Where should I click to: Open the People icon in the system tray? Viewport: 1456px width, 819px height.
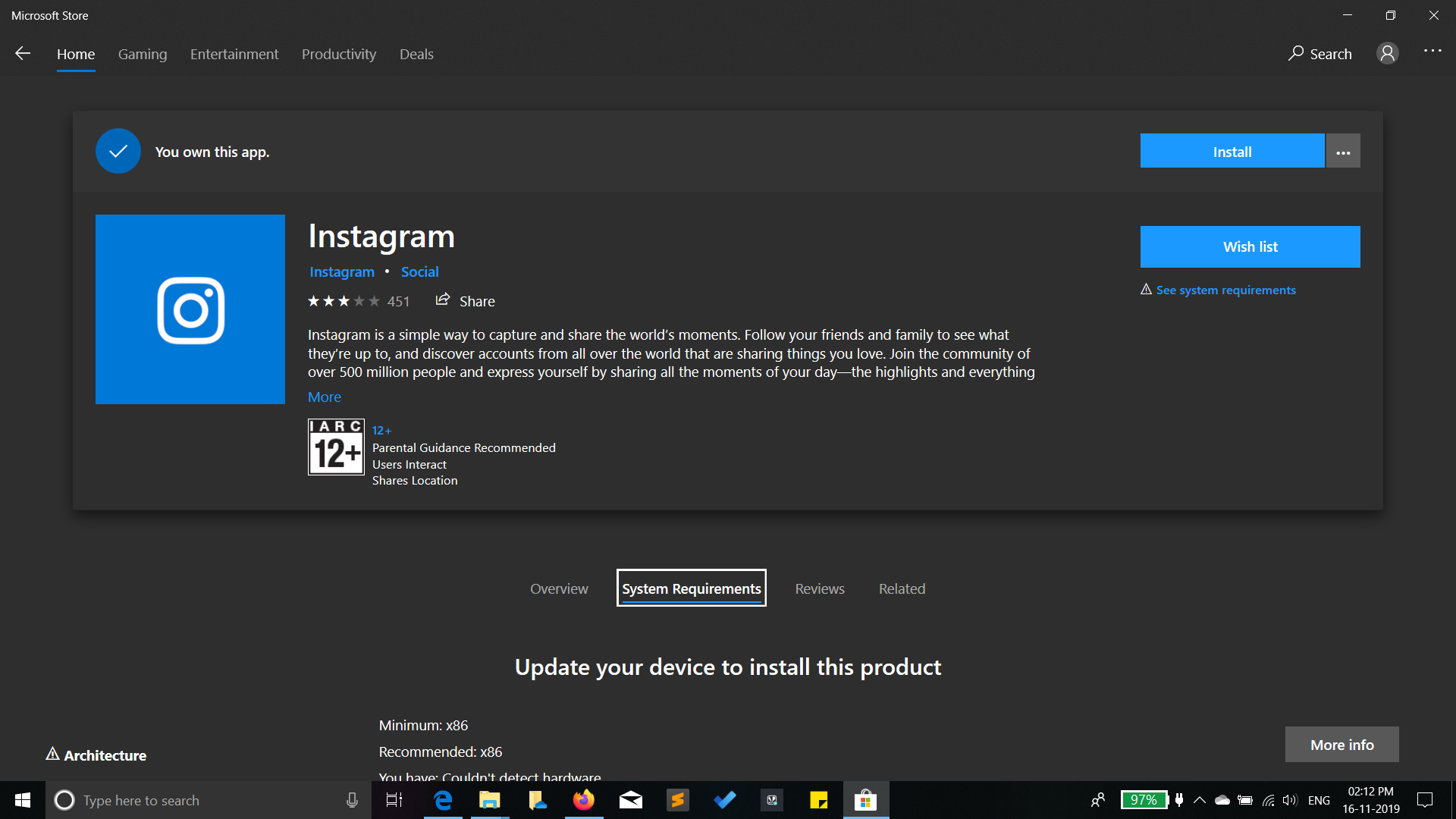coord(1097,800)
